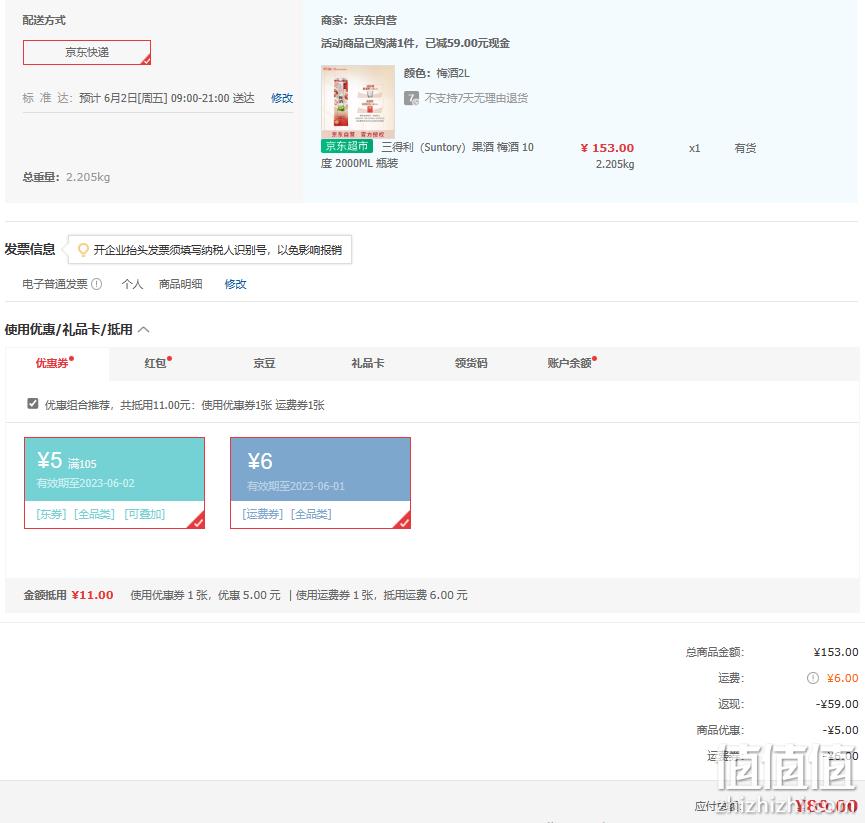
Task: Click 修改 to edit invoice information
Action: [236, 284]
